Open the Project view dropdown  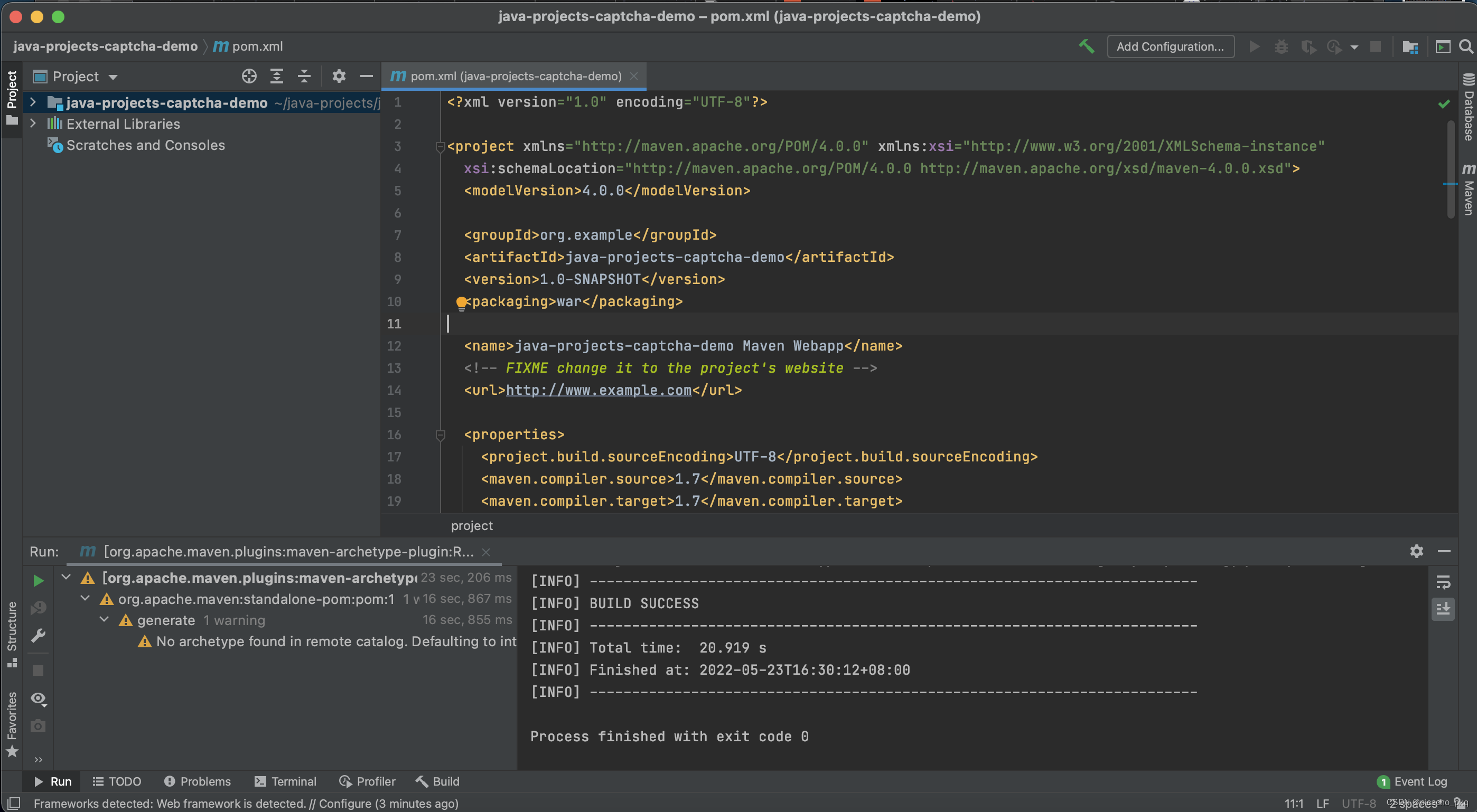tap(113, 77)
